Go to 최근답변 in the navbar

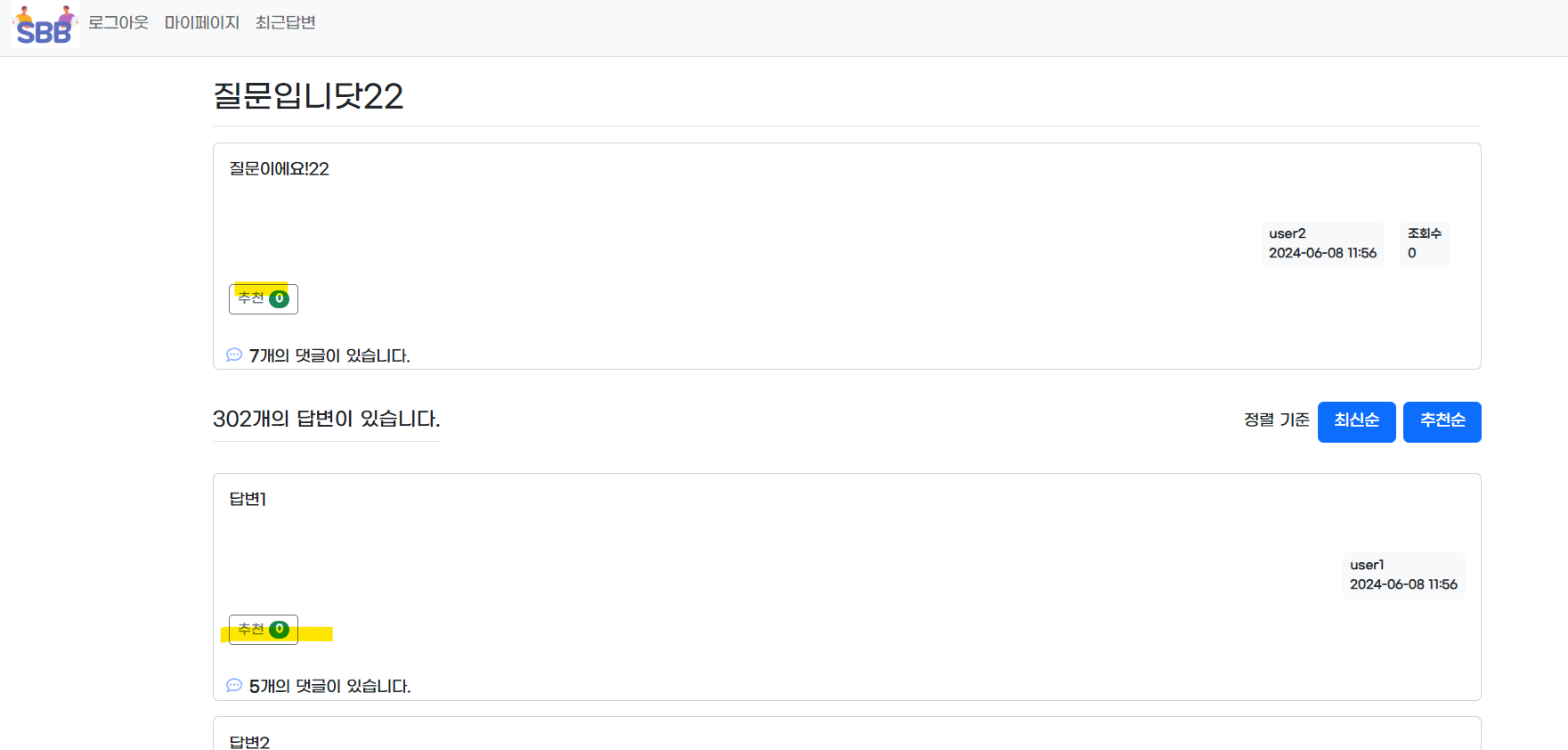(x=285, y=22)
